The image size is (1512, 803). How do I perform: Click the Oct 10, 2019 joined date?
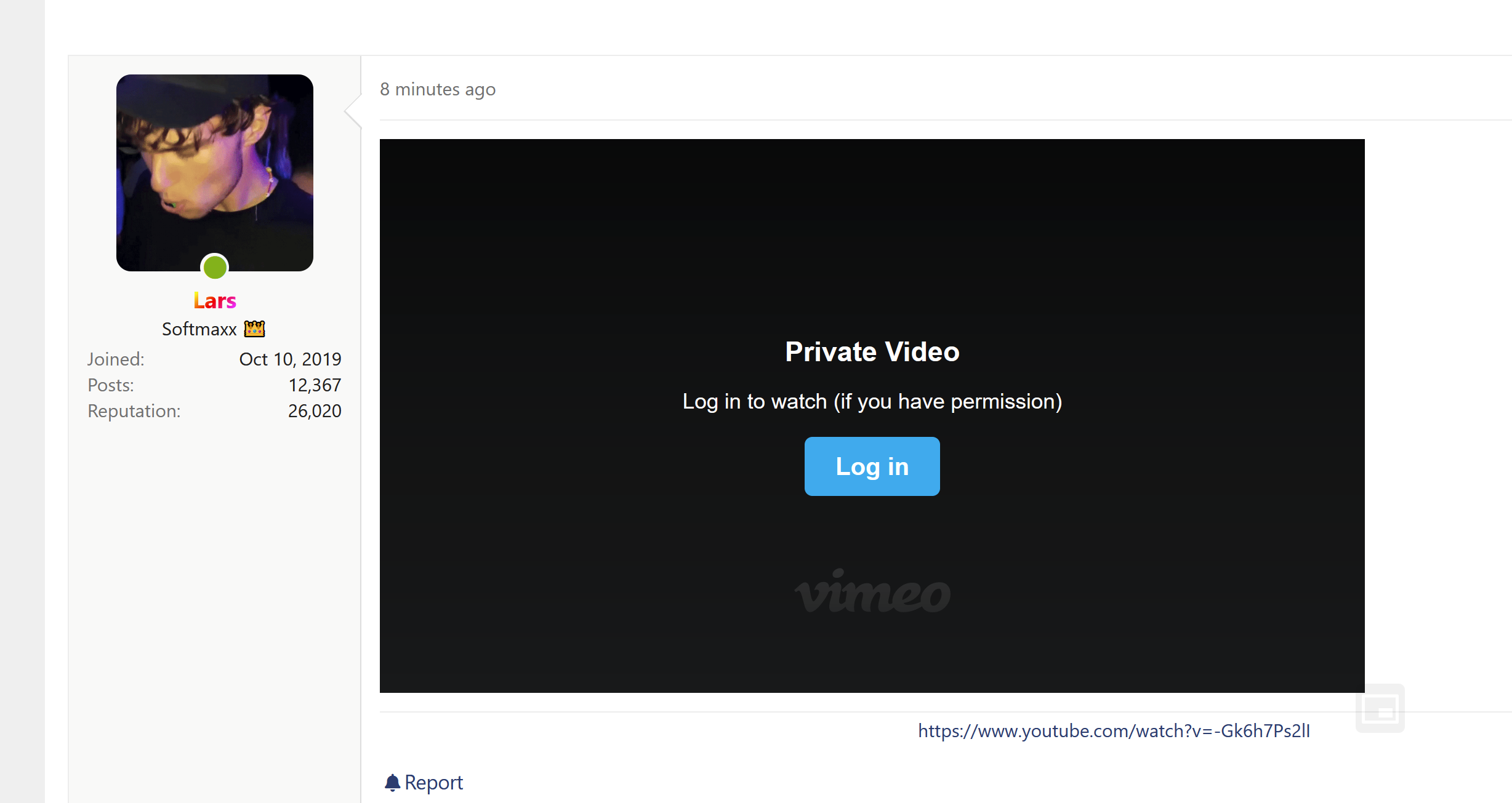(x=290, y=359)
